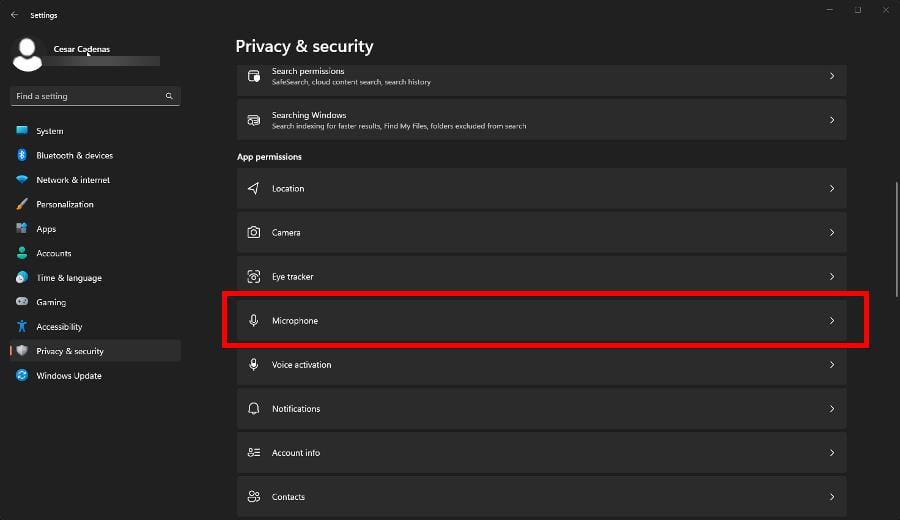Click the Account info icon
The height and width of the screenshot is (520, 900).
click(254, 452)
